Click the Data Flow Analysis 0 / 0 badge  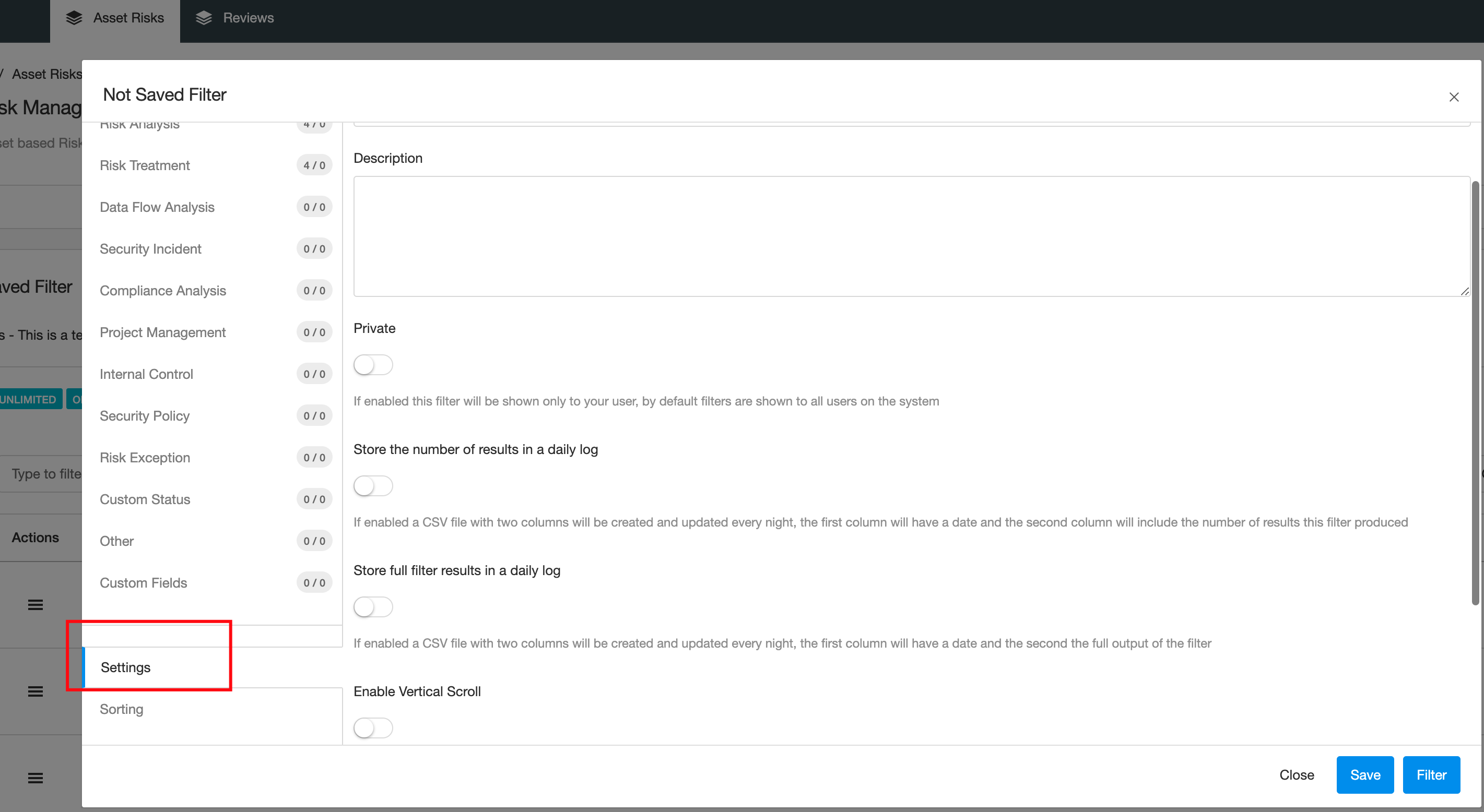(314, 207)
